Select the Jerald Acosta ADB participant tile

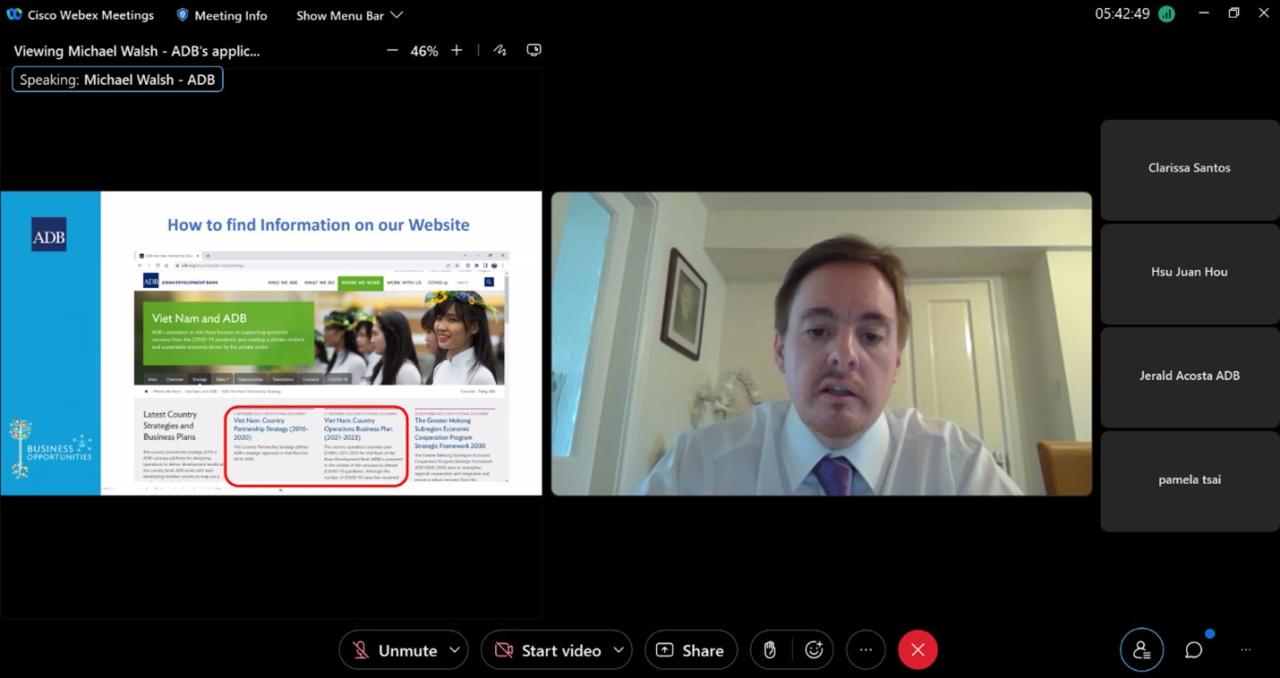pos(1189,378)
